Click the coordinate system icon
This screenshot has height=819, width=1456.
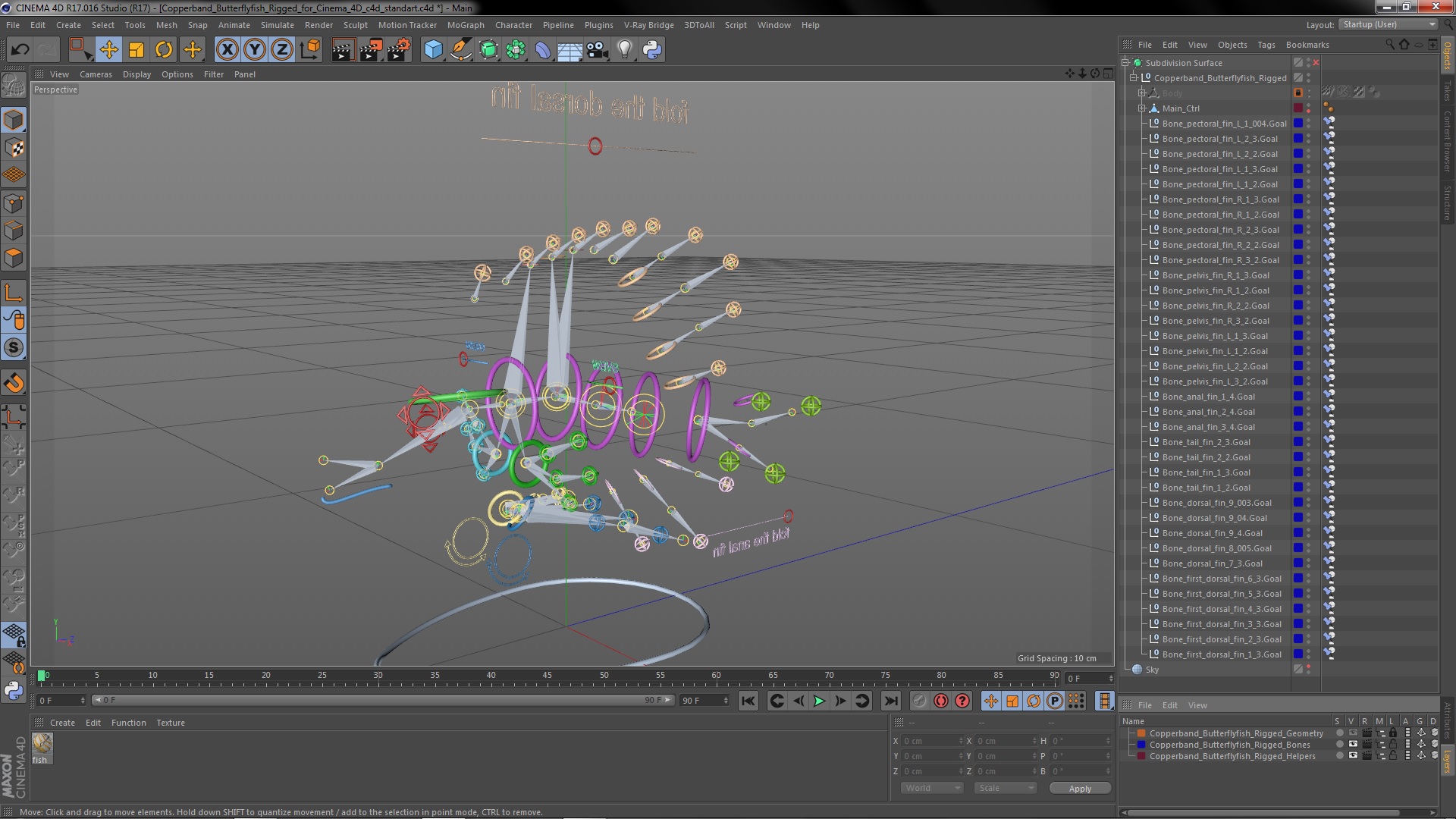309,50
